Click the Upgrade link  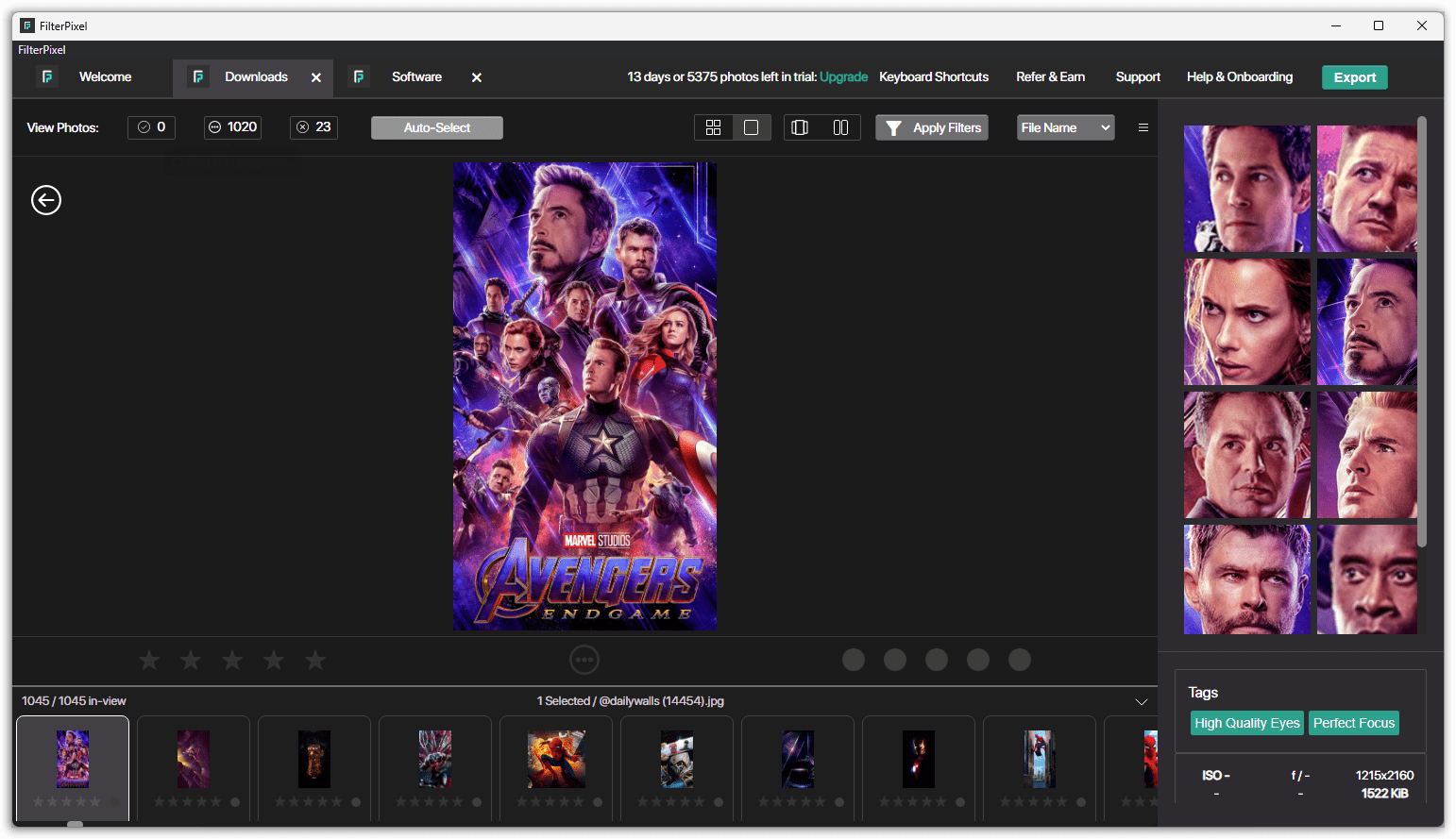pyautogui.click(x=843, y=77)
